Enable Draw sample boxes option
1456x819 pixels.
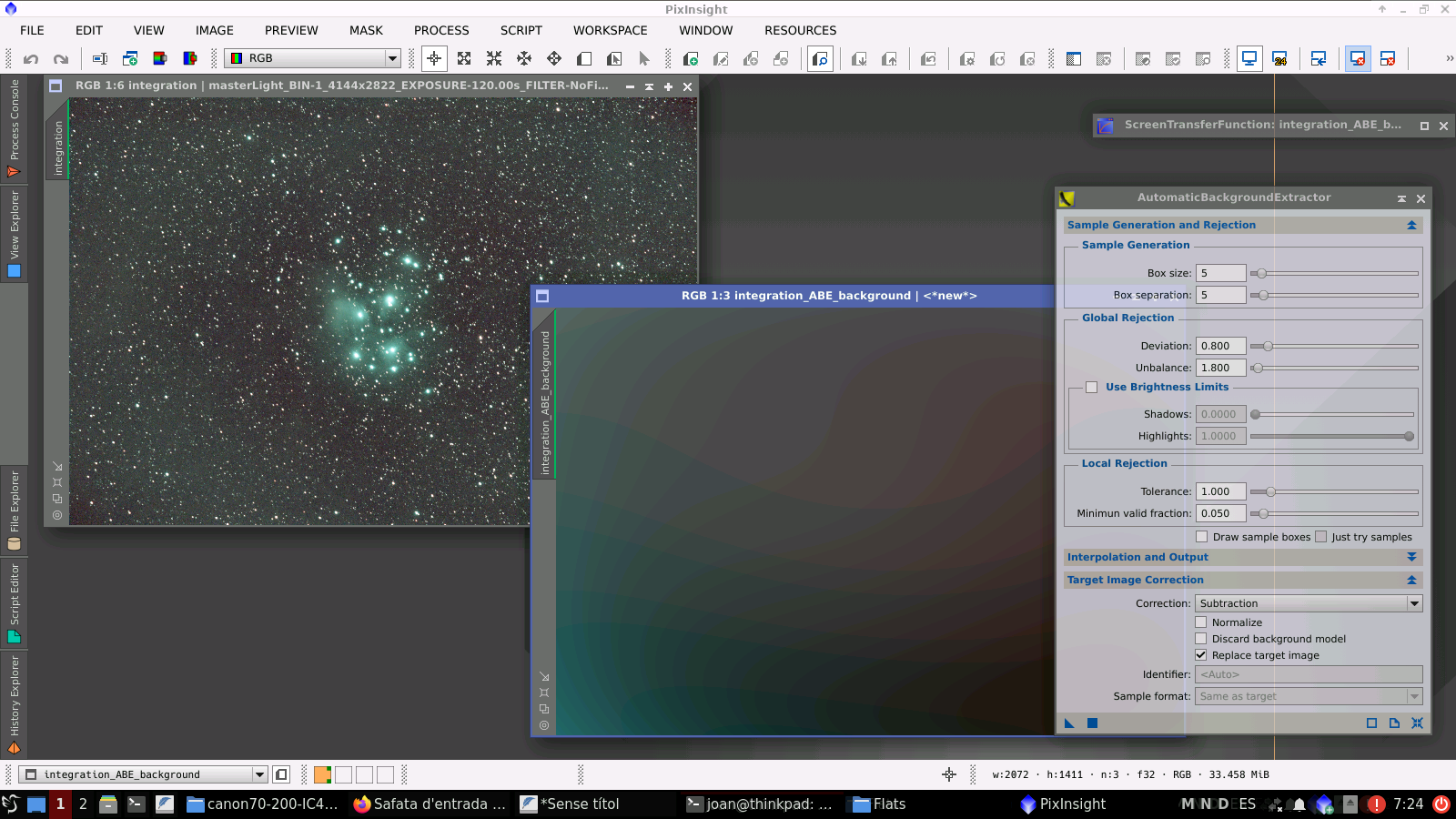(1202, 536)
